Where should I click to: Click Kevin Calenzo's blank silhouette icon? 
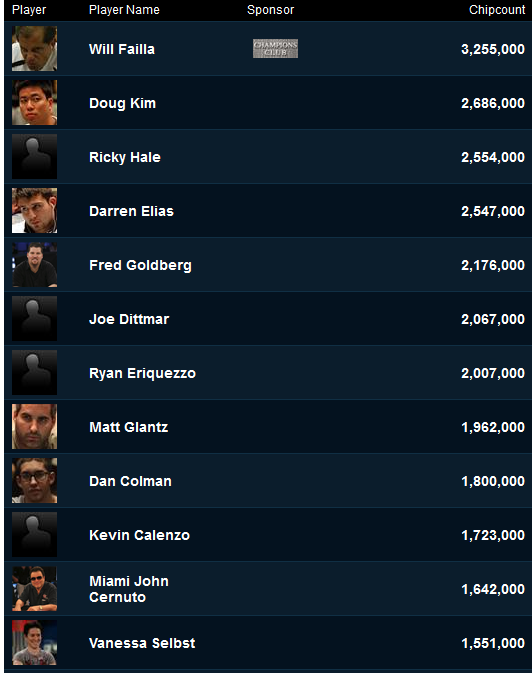(34, 535)
